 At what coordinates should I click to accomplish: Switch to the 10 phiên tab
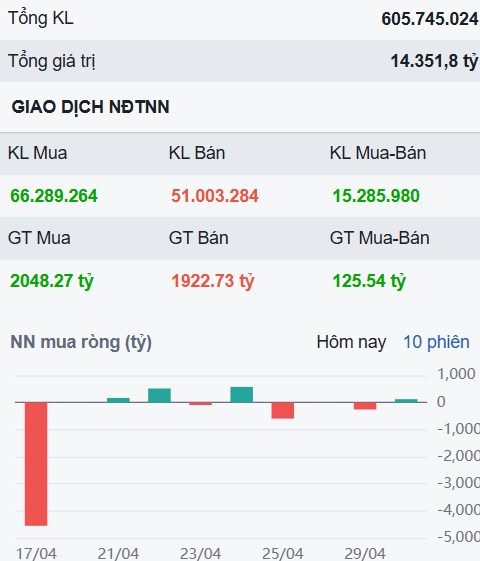pos(436,342)
